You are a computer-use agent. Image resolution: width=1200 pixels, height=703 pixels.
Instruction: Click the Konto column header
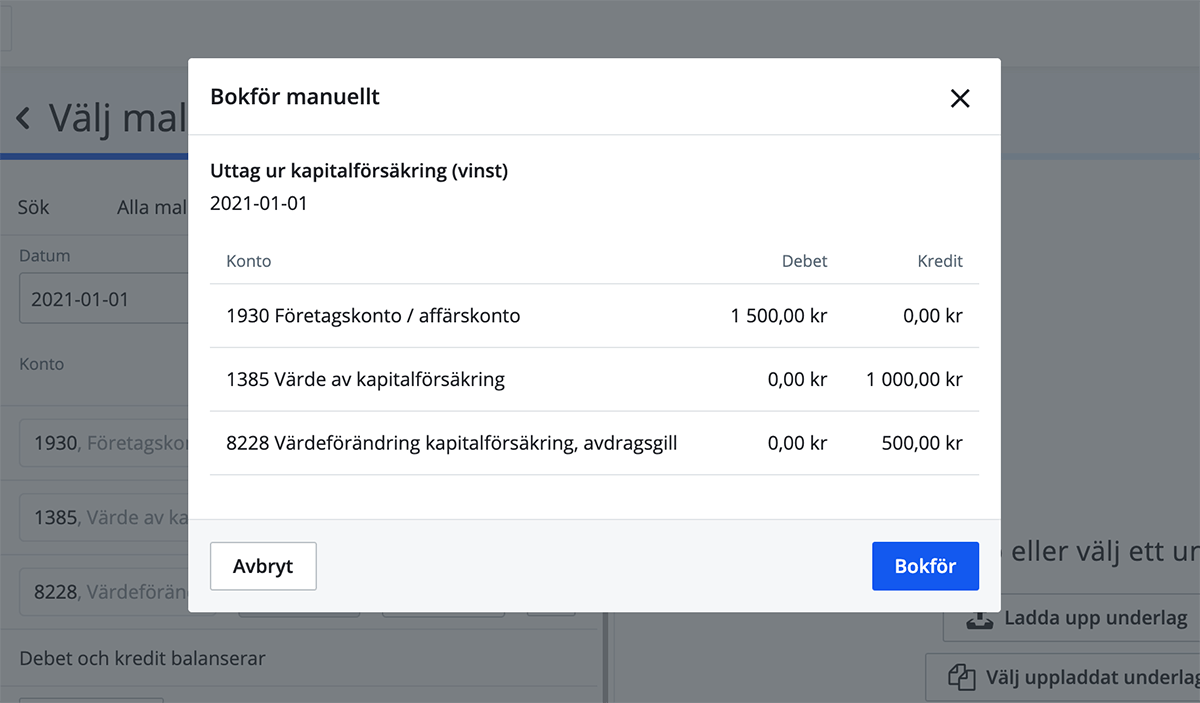coord(248,261)
